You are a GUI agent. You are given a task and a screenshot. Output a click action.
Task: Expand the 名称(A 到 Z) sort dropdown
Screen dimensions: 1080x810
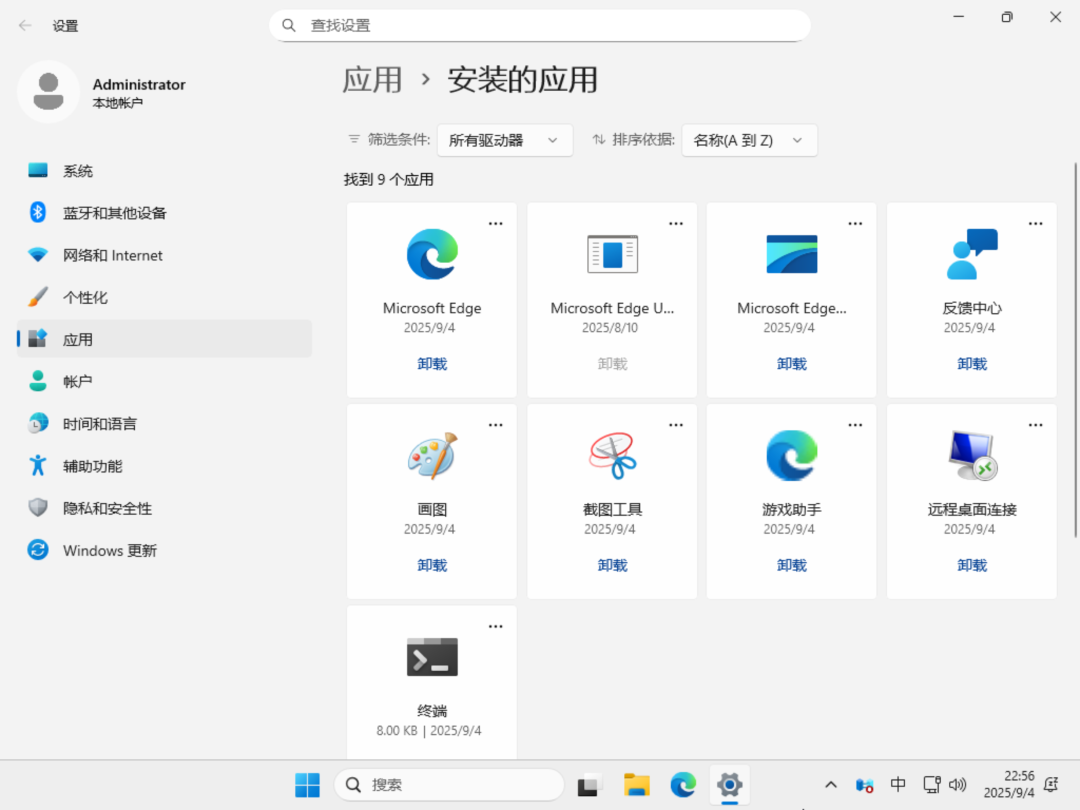749,140
